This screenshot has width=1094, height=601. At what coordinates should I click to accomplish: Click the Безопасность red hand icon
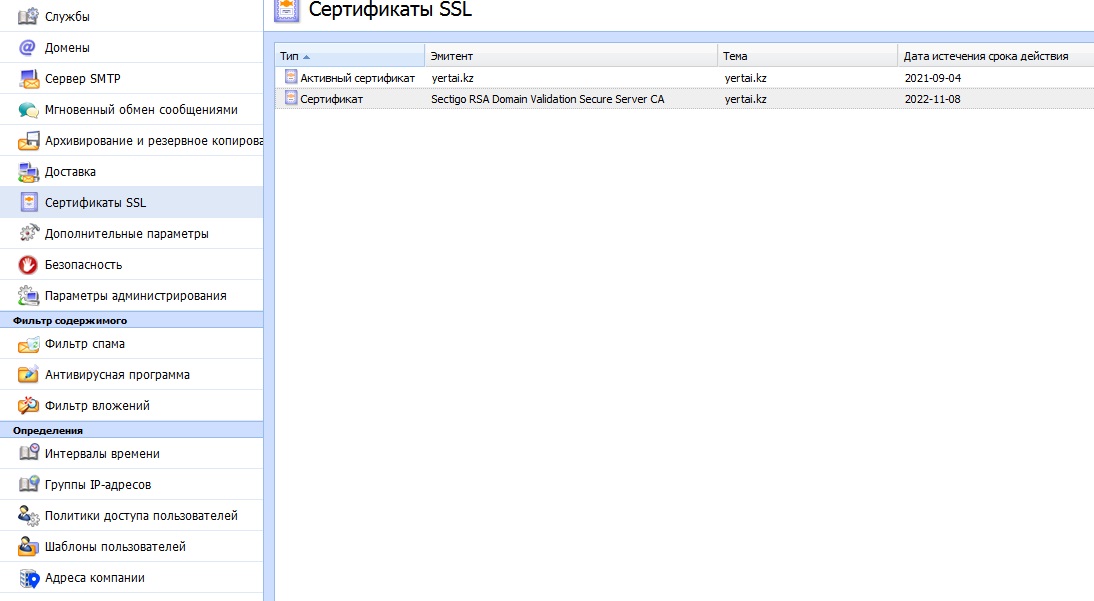click(x=28, y=265)
